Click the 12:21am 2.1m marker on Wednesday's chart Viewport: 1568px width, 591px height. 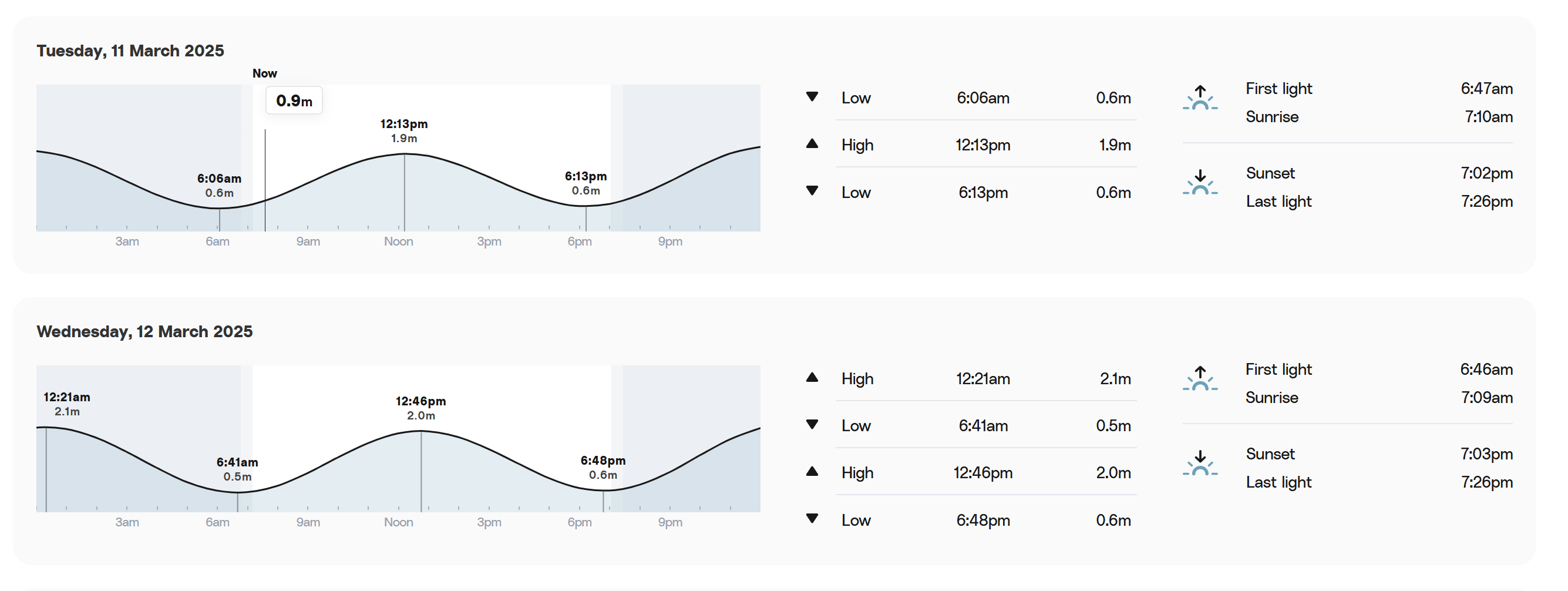click(67, 404)
